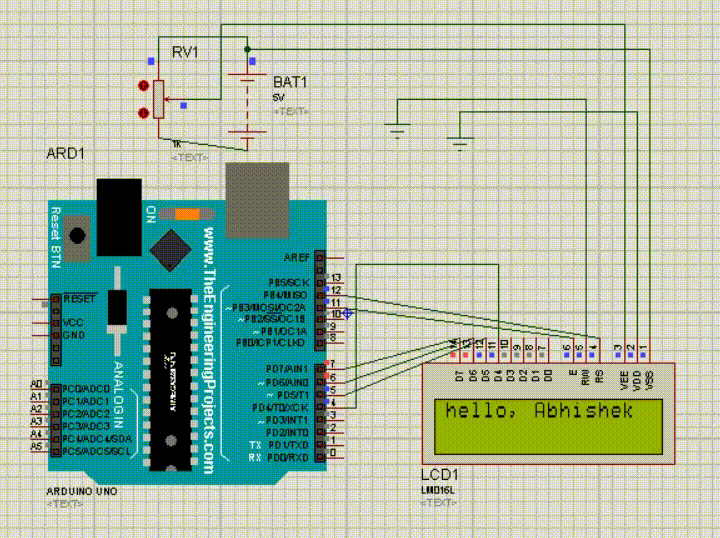The image size is (720, 538).
Task: Click Arduino digital pin 8 (PB0/ICP1/CLKO)
Action: 320,343
